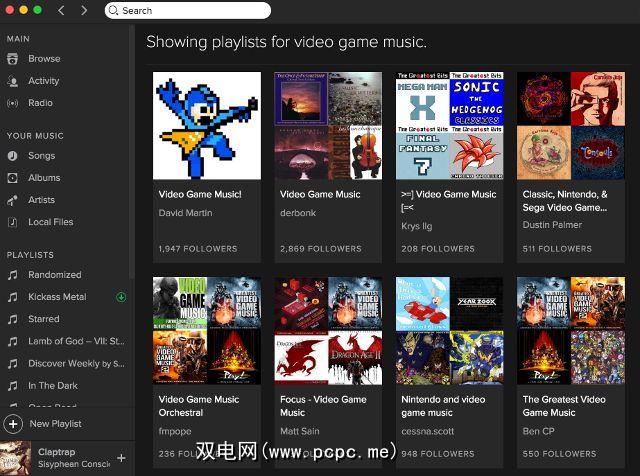Open David Martin's profile
Viewport: 640px width, 476px height.
click(x=185, y=213)
